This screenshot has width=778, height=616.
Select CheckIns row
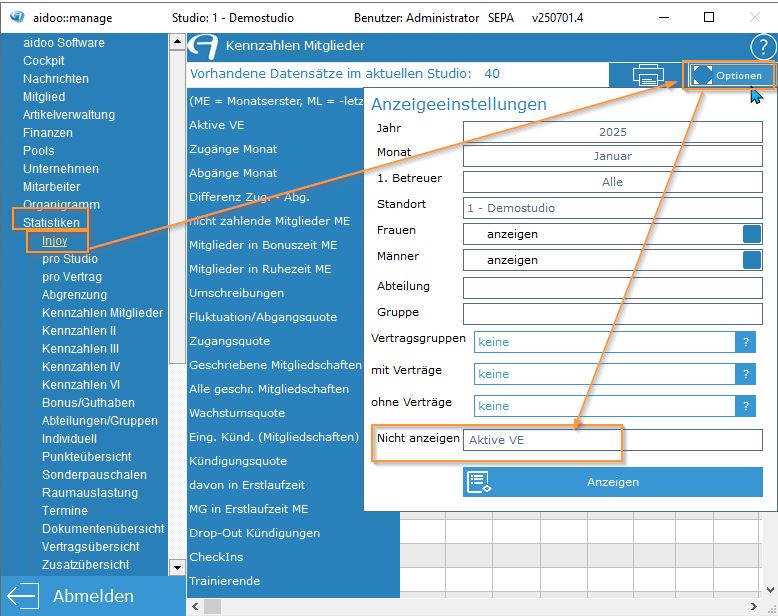coord(216,557)
